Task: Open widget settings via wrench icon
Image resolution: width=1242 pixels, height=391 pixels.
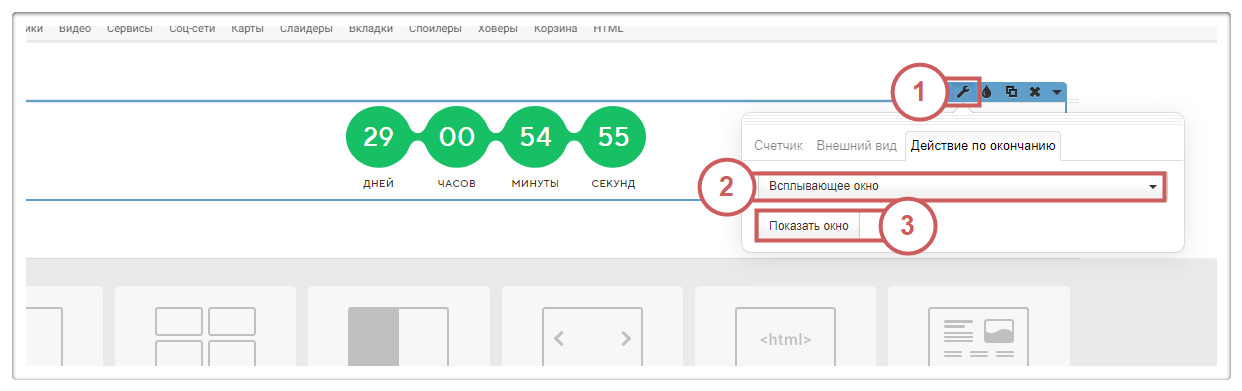Action: point(964,91)
